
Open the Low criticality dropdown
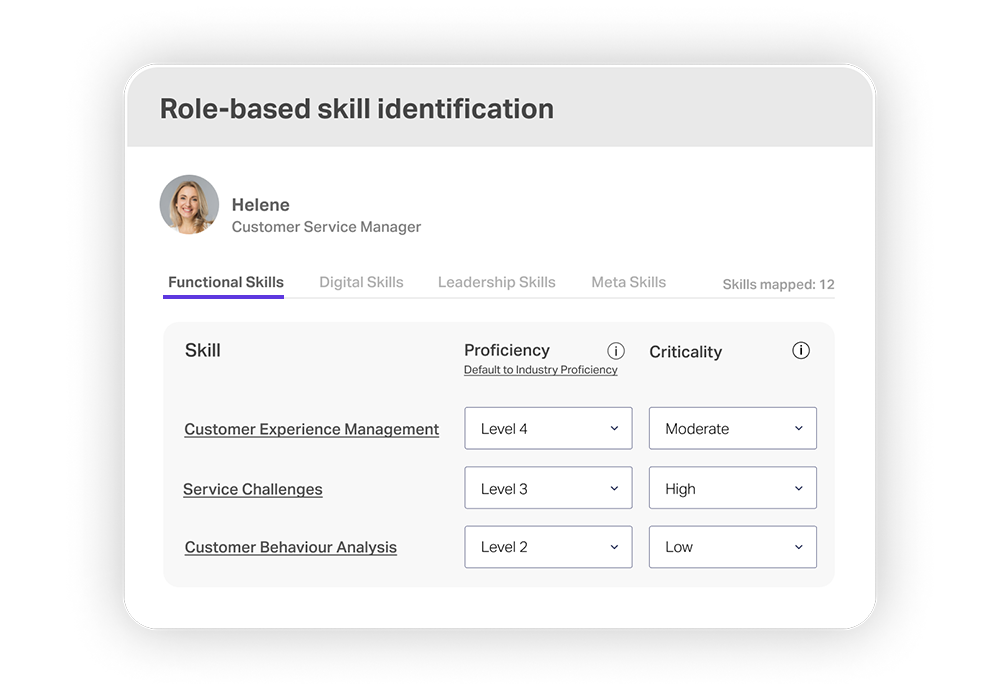click(732, 547)
